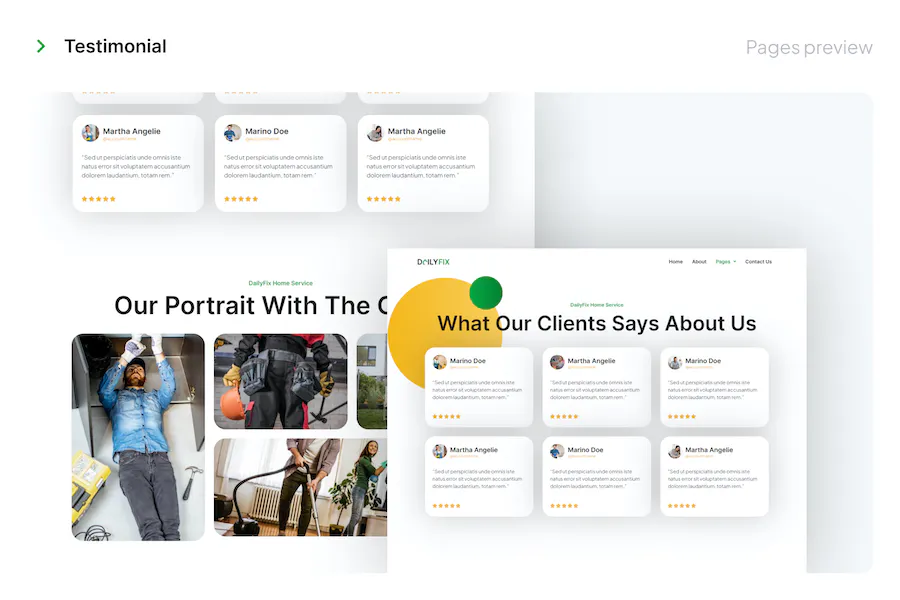Click Marino Doe avatar in upper testimonial row
The image size is (900, 600).
(232, 133)
